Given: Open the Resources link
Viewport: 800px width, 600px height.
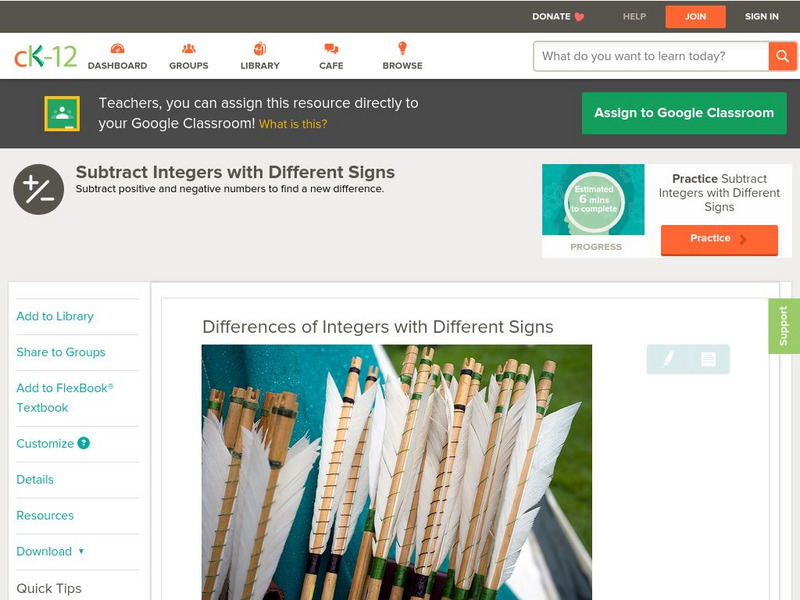Looking at the screenshot, I should tap(45, 515).
